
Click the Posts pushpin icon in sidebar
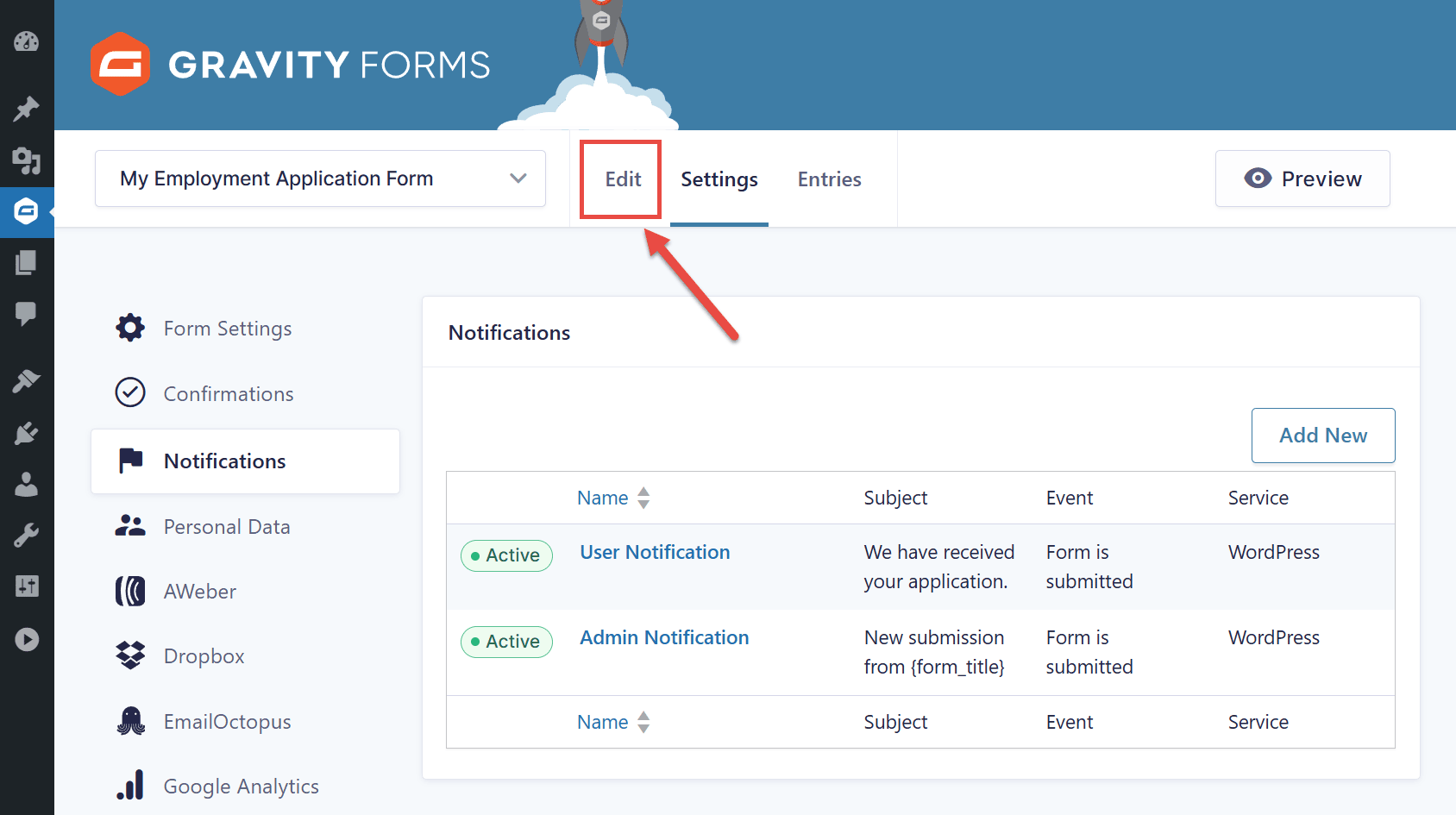click(x=27, y=109)
